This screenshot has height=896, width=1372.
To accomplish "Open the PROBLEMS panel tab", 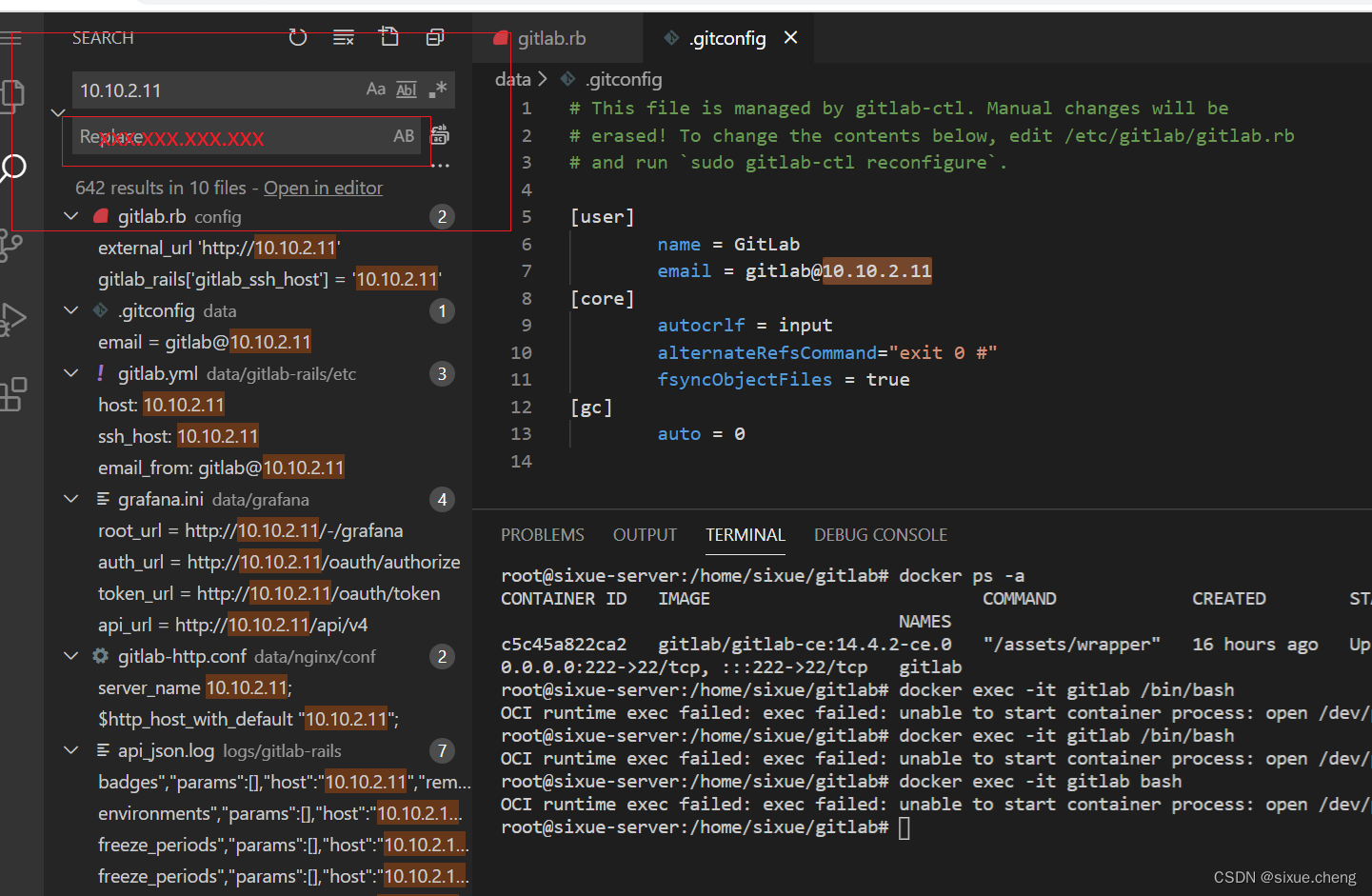I will tap(543, 535).
